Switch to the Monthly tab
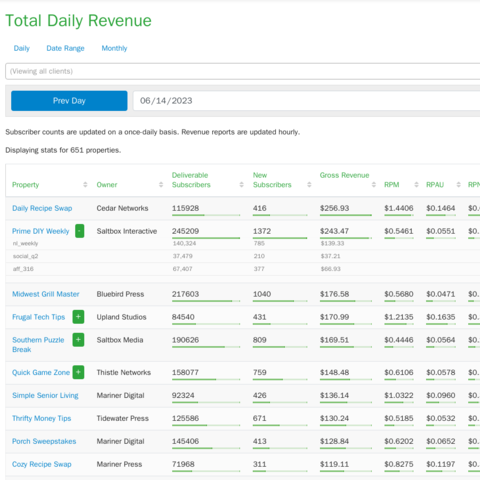480x480 pixels. tap(114, 48)
